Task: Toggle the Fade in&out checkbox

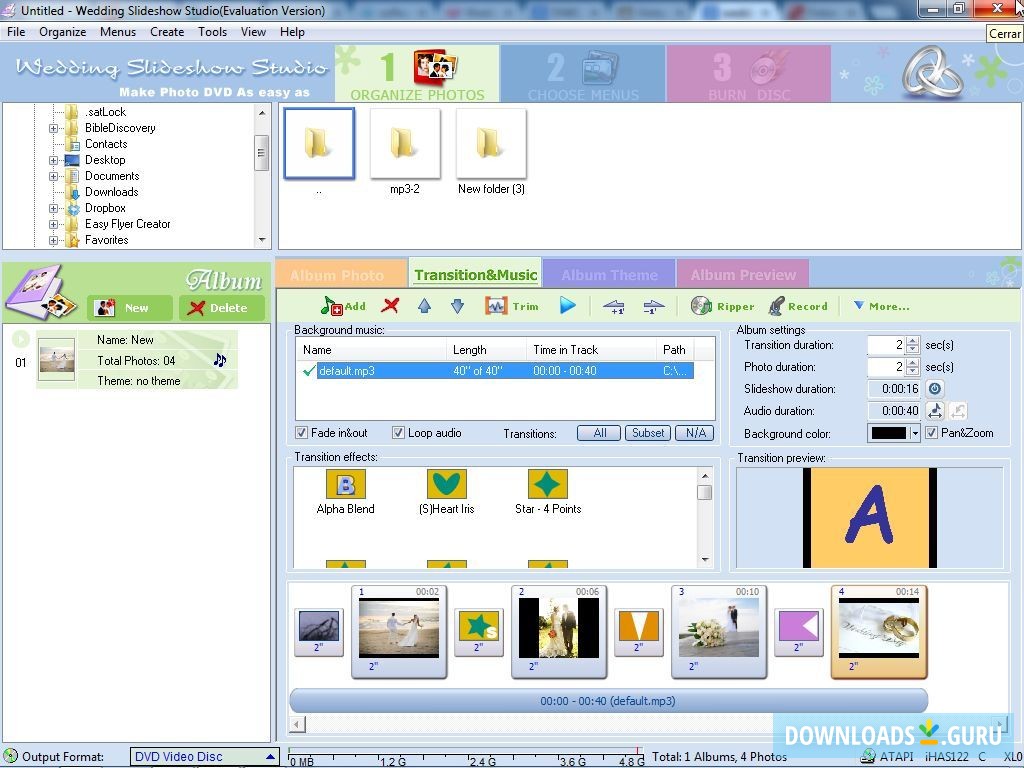Action: pyautogui.click(x=302, y=432)
